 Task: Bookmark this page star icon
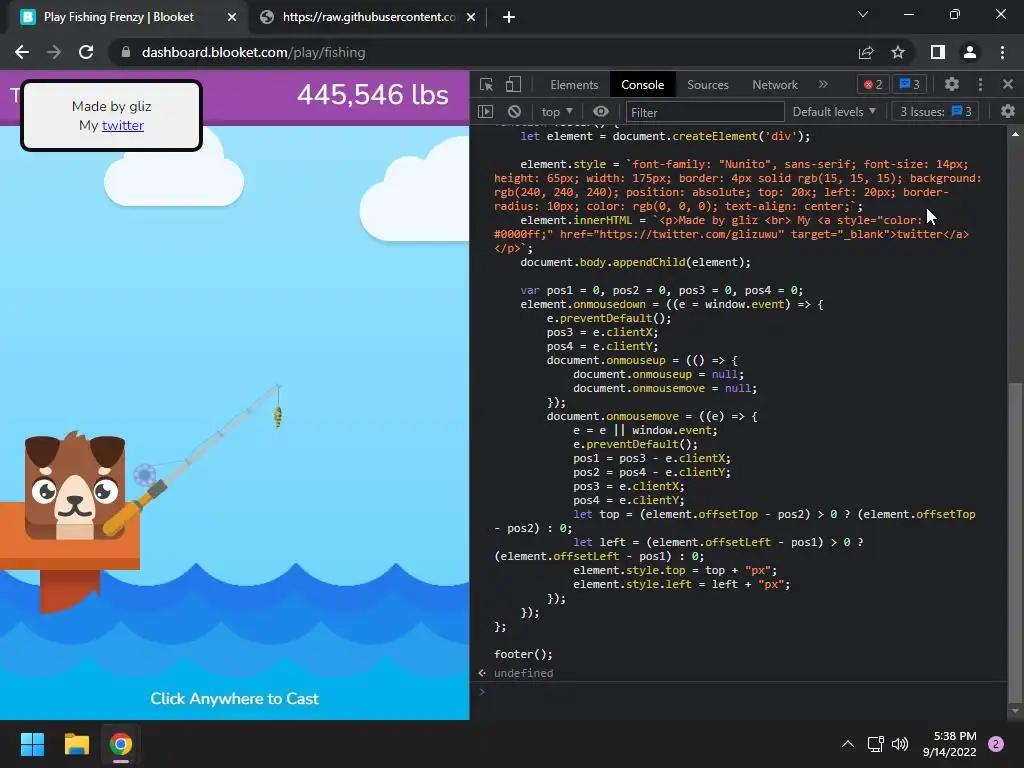coord(898,52)
